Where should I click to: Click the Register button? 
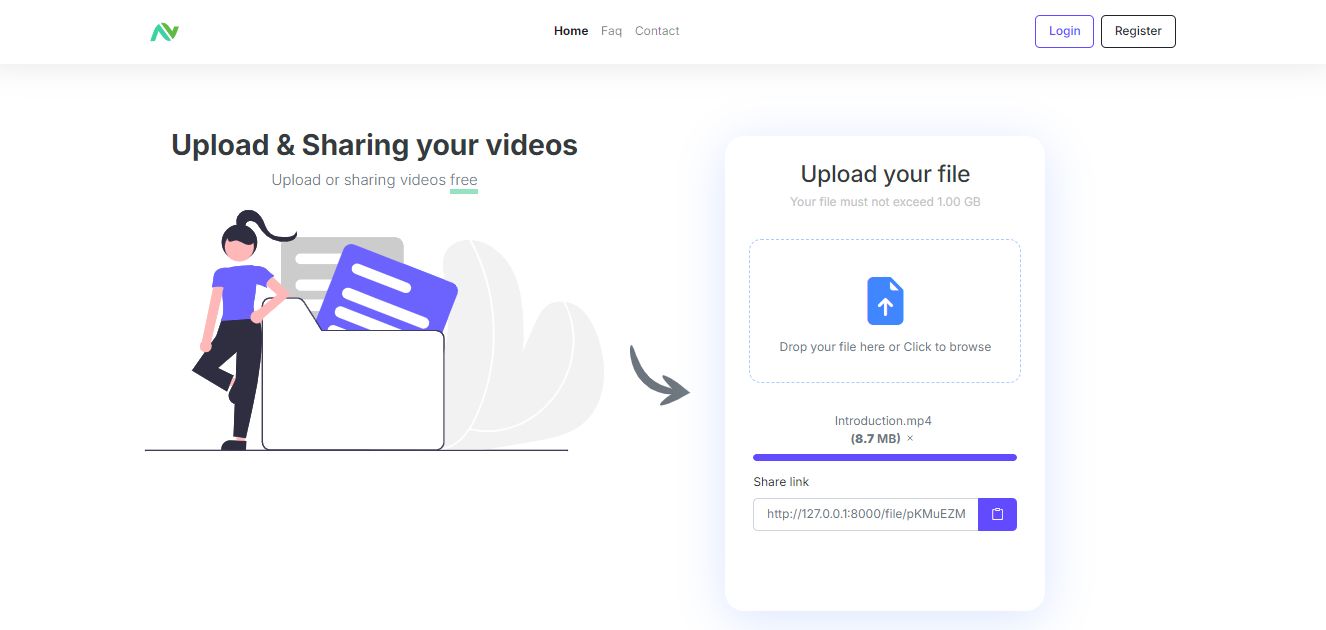click(x=1138, y=31)
